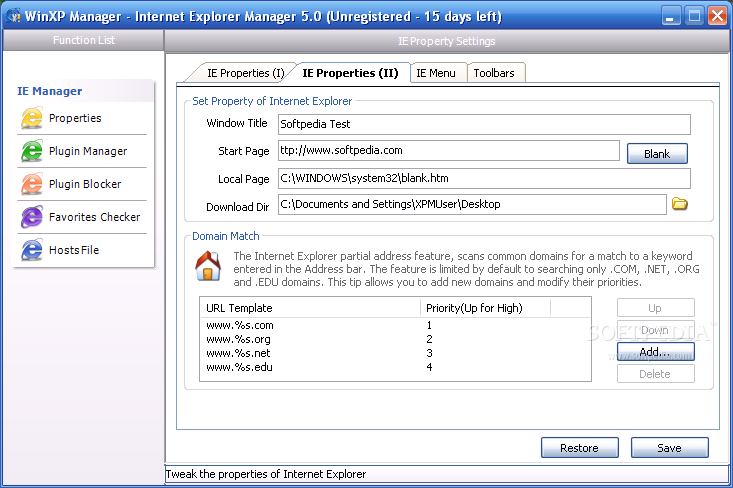This screenshot has width=733, height=488.
Task: Click the Down priority button
Action: 655,330
